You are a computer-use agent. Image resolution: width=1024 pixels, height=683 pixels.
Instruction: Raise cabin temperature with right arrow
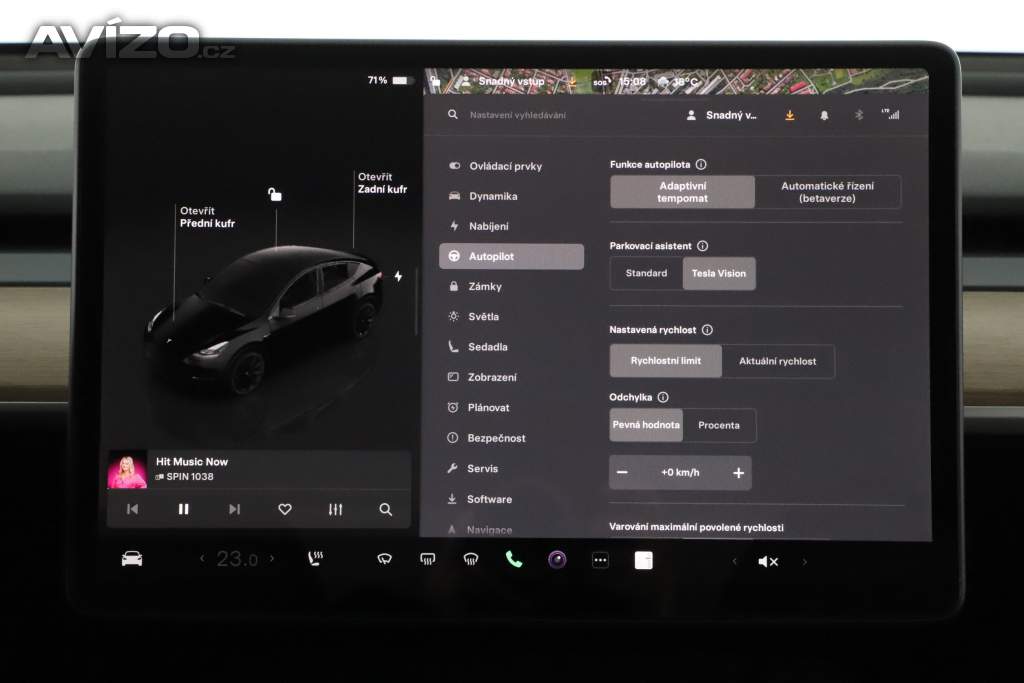point(272,558)
